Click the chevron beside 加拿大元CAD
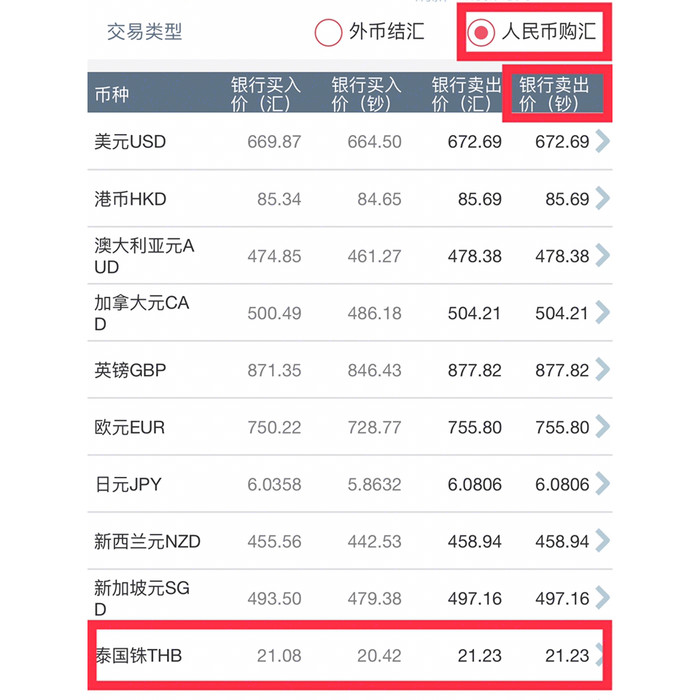This screenshot has width=700, height=700. tap(601, 313)
